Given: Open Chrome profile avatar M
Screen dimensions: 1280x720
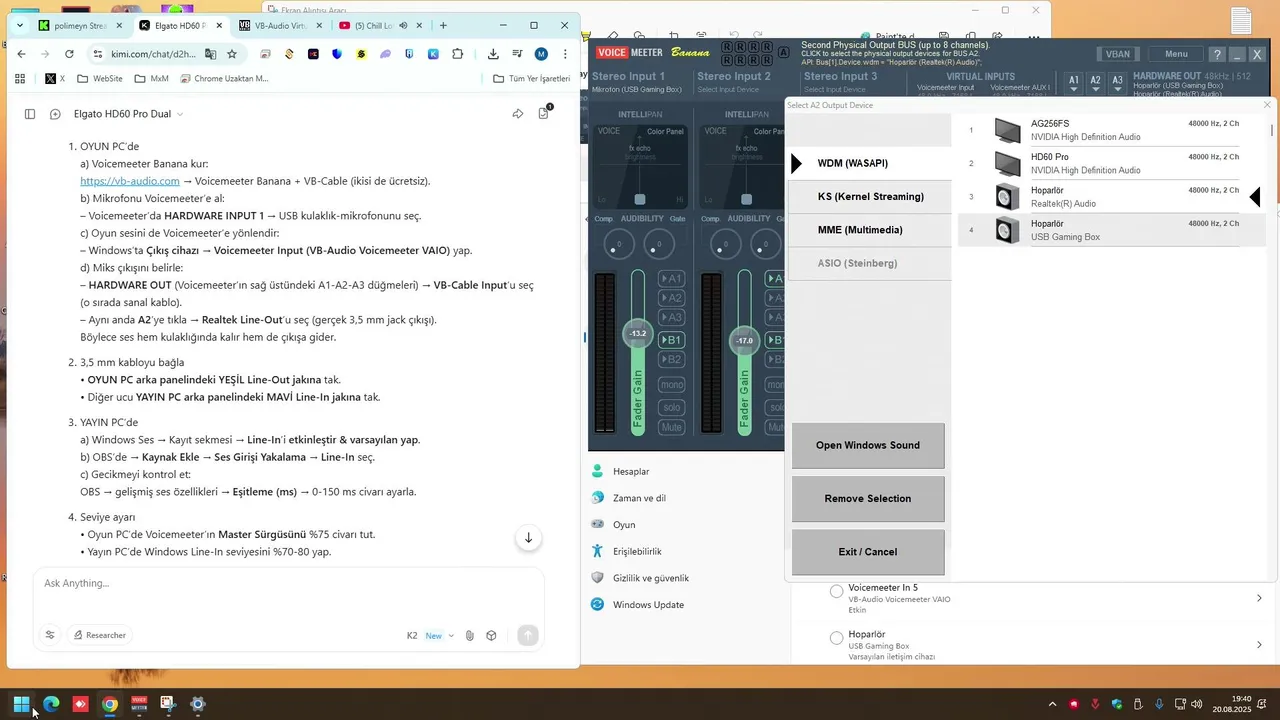Looking at the screenshot, I should [x=541, y=54].
